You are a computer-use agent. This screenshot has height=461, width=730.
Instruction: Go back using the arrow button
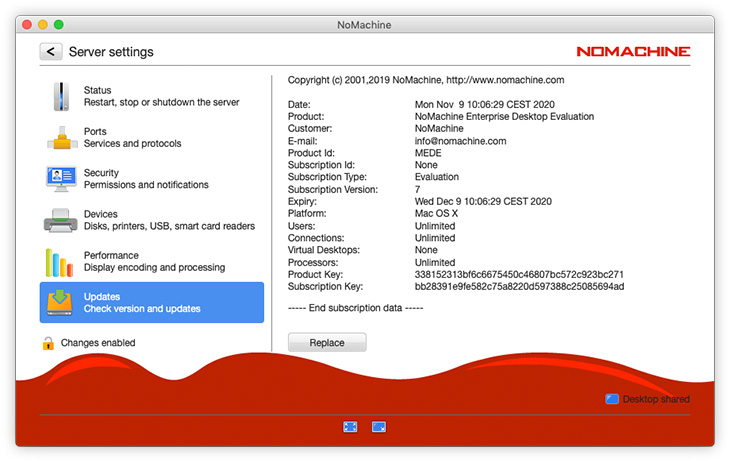point(51,52)
